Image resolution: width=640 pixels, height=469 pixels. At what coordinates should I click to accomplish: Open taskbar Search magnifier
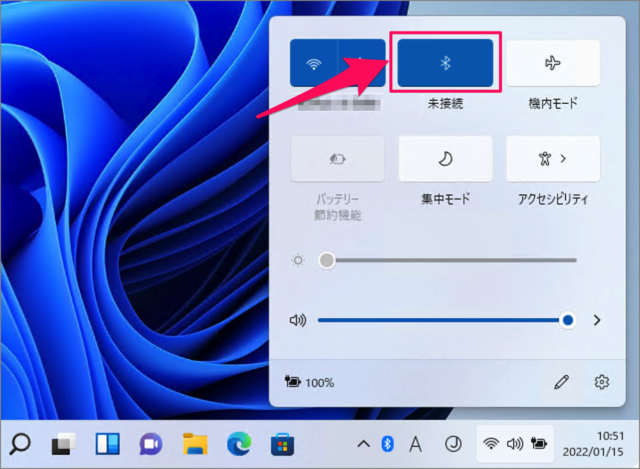20,444
